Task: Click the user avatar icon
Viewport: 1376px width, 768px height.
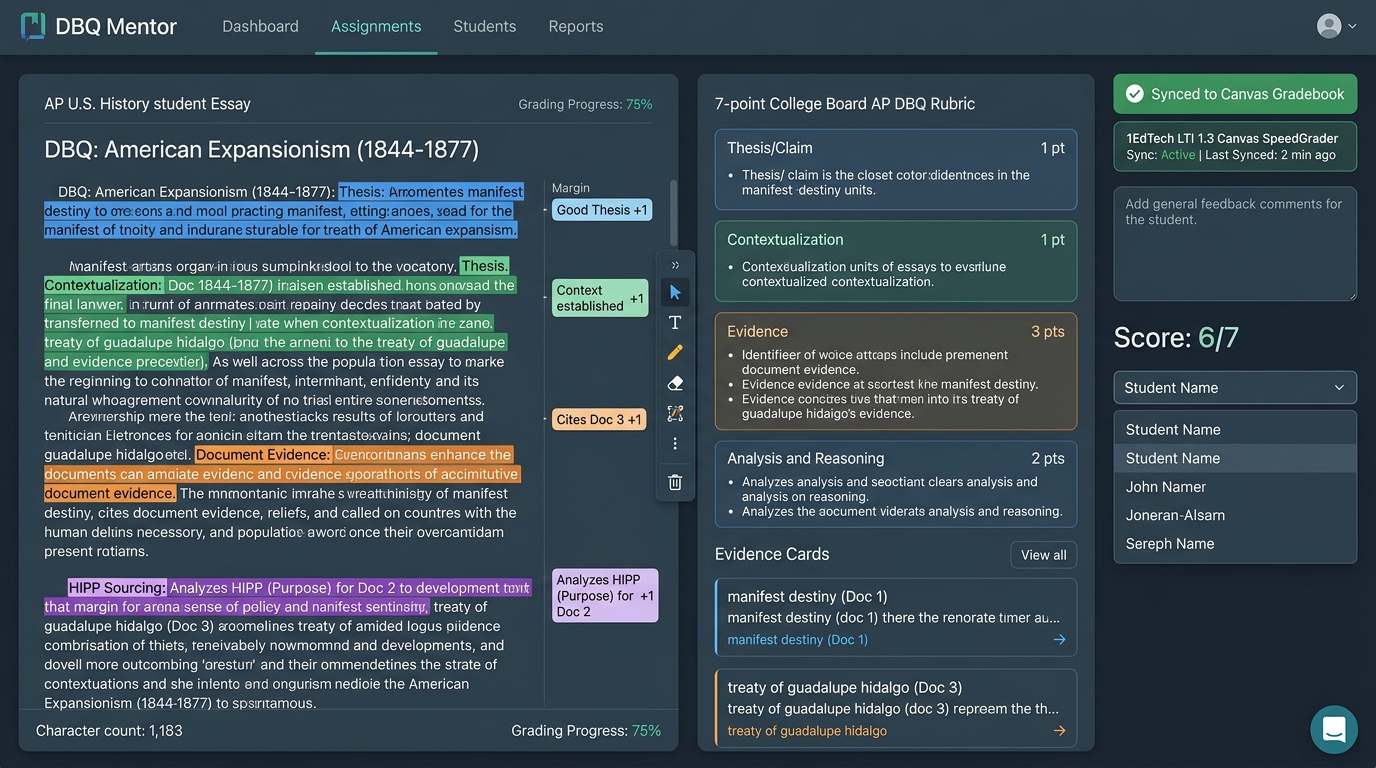Action: (1329, 26)
